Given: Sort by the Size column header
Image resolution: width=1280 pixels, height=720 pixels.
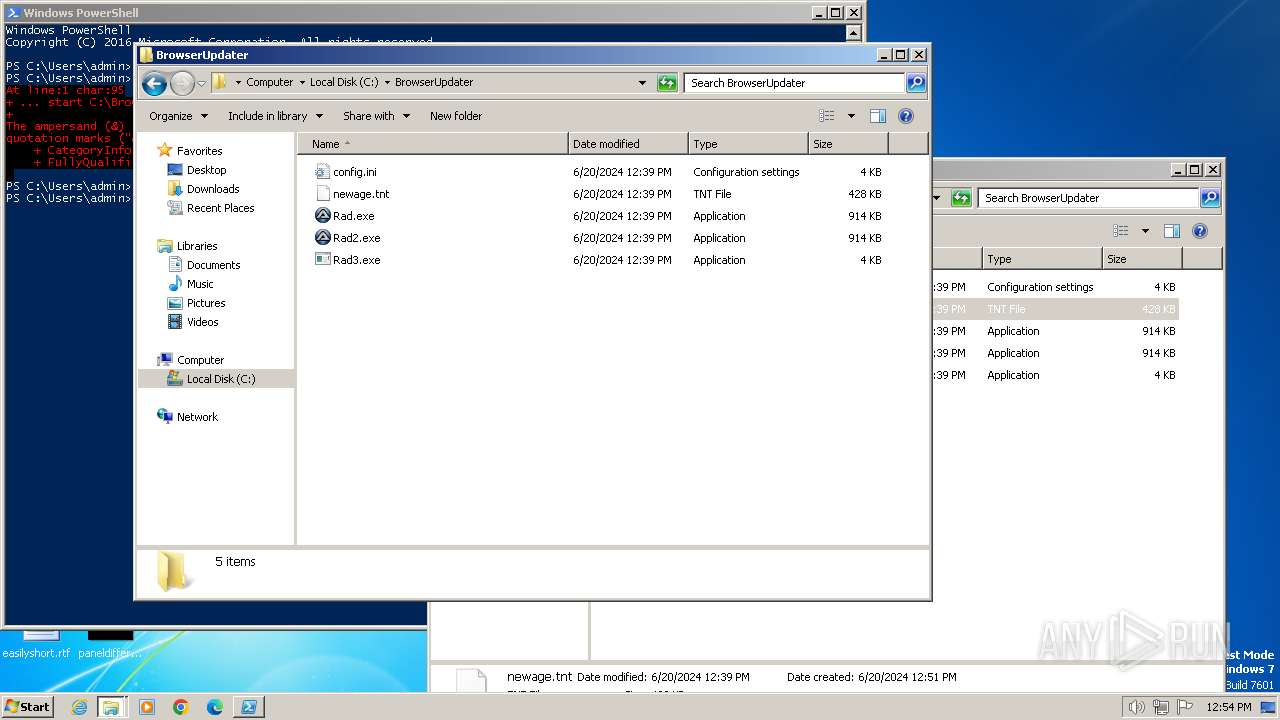Looking at the screenshot, I should [848, 144].
